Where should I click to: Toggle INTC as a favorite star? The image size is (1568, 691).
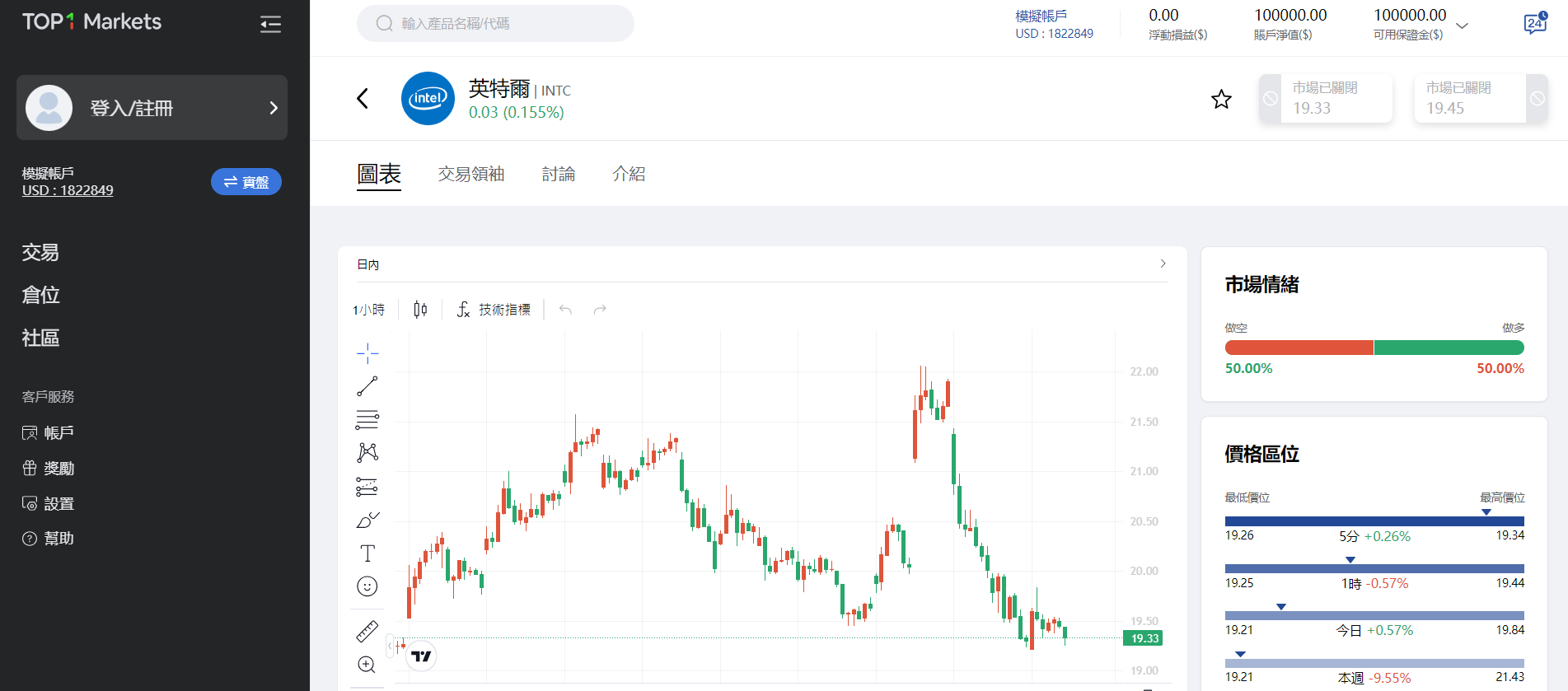click(x=1221, y=99)
